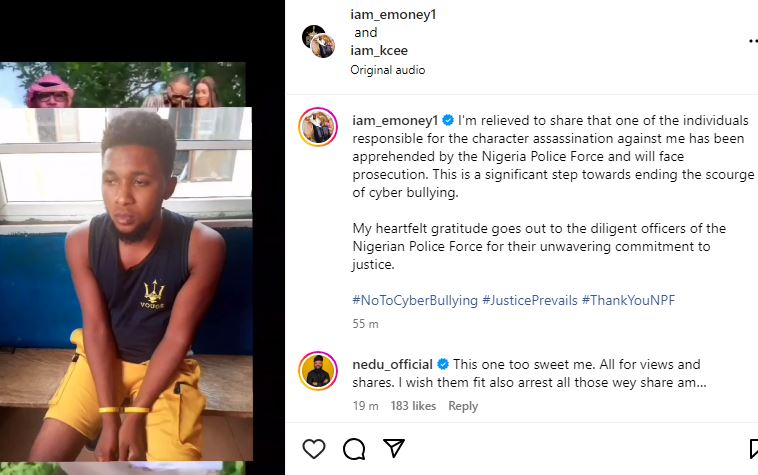Click joint profile avatar in header
This screenshot has width=758, height=475.
(319, 41)
